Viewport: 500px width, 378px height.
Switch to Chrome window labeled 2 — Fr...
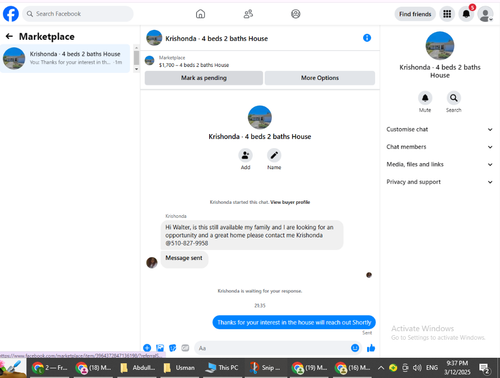coord(50,368)
